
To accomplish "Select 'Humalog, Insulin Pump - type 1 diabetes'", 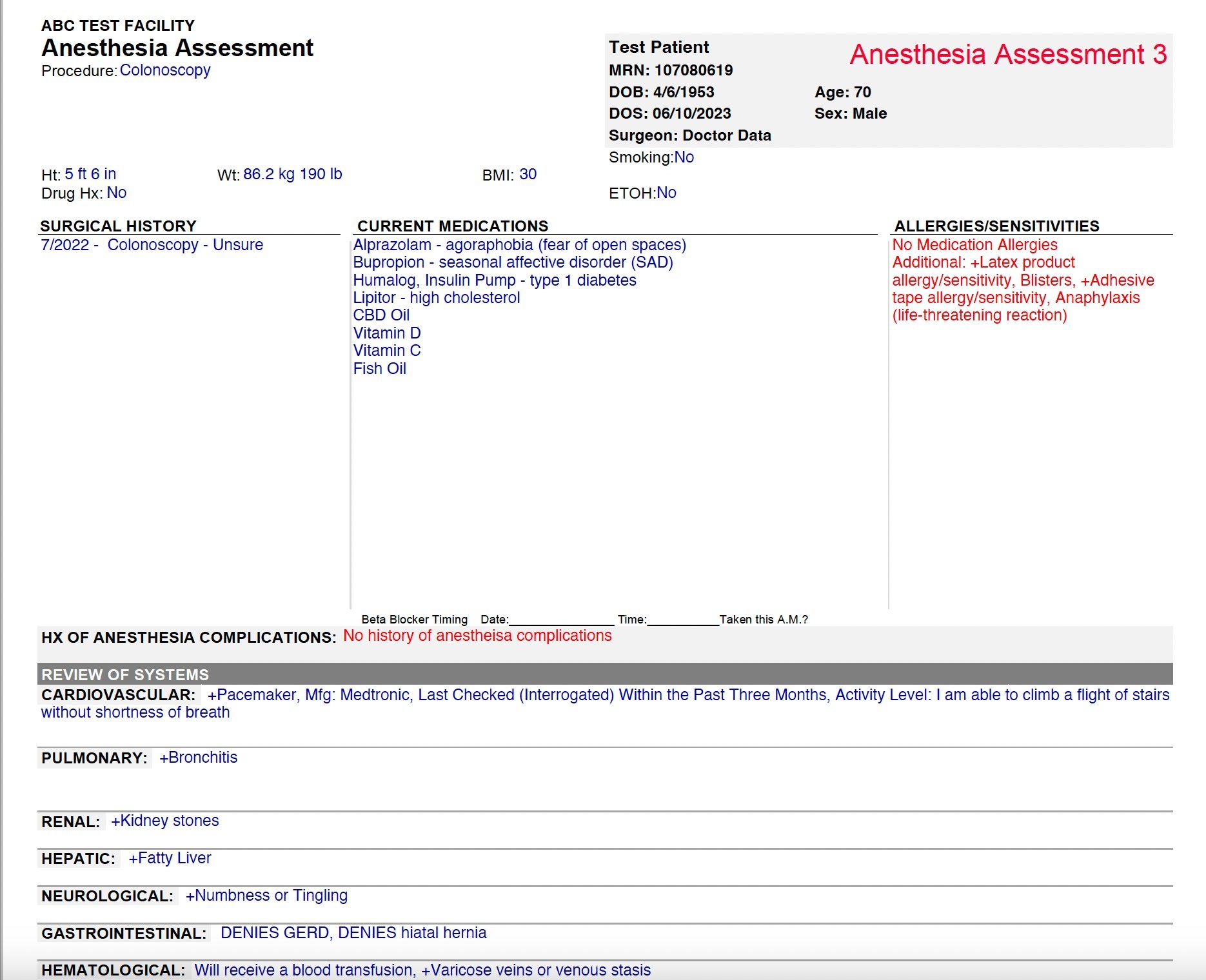I will [495, 280].
